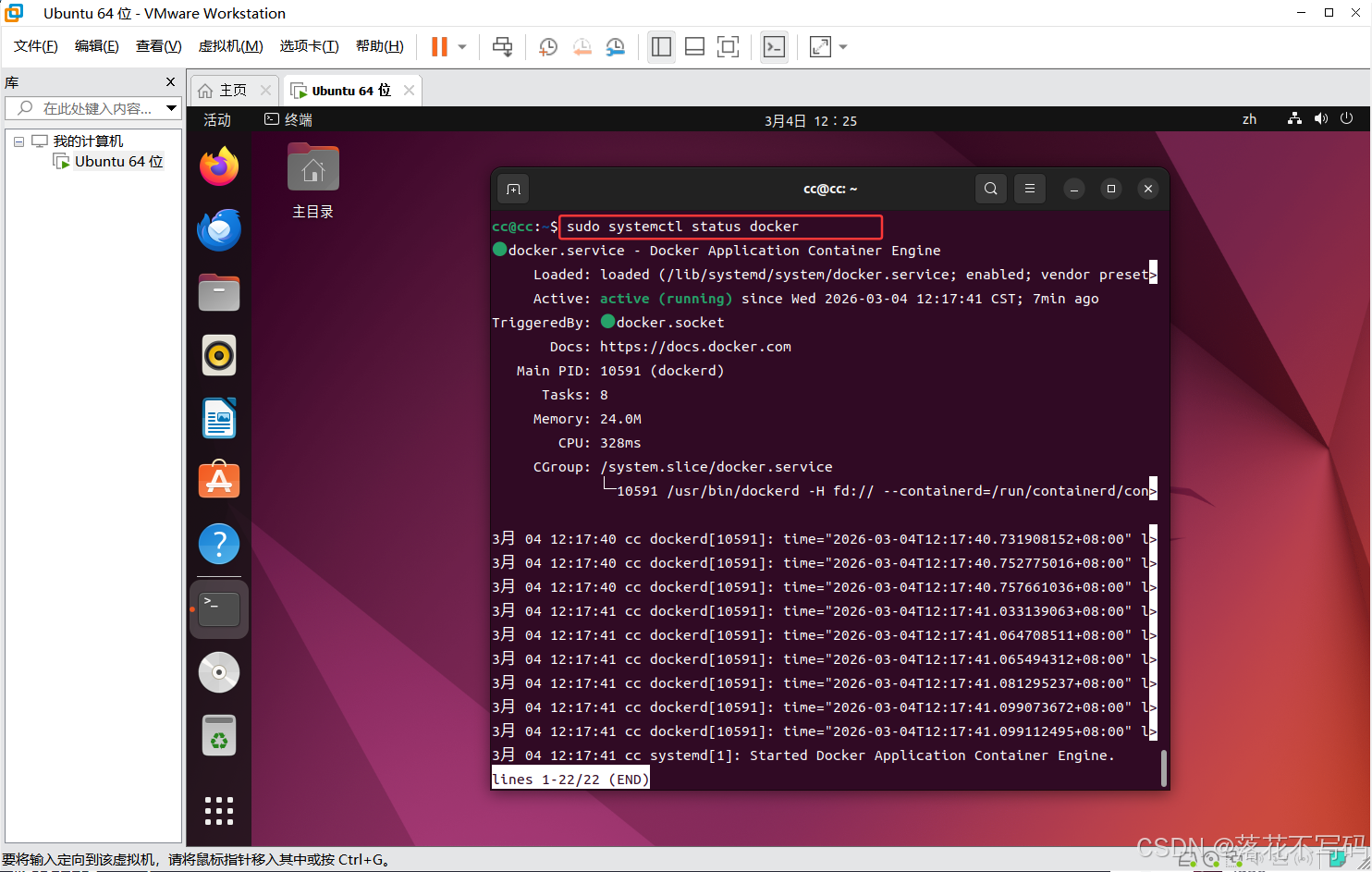Image resolution: width=1372 pixels, height=872 pixels.
Task: Open Ubuntu Software from the dock
Action: [x=219, y=481]
